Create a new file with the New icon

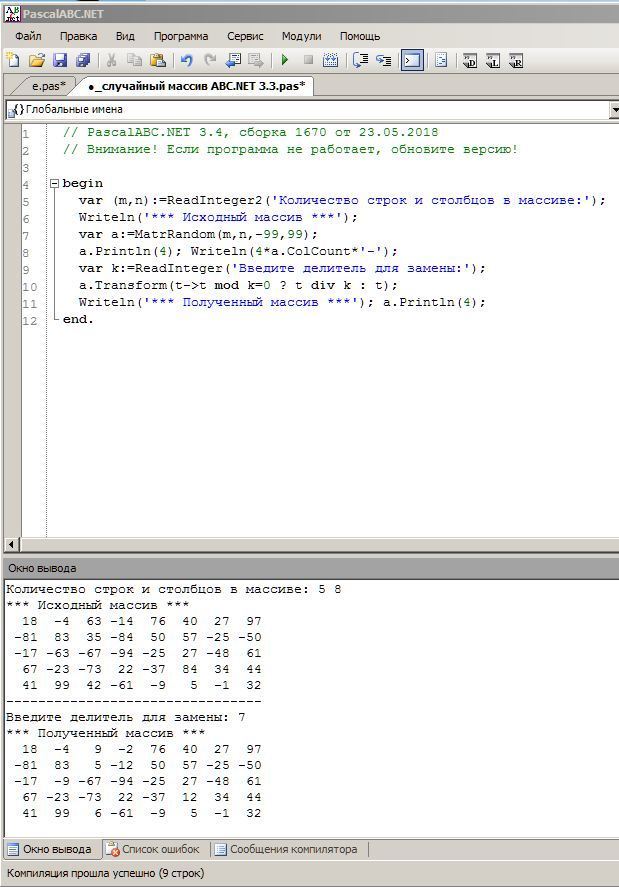click(x=12, y=60)
